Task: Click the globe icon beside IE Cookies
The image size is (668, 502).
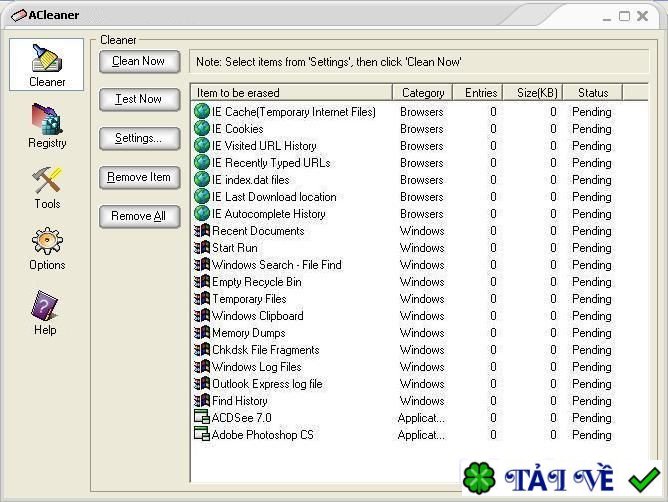Action: click(x=202, y=128)
